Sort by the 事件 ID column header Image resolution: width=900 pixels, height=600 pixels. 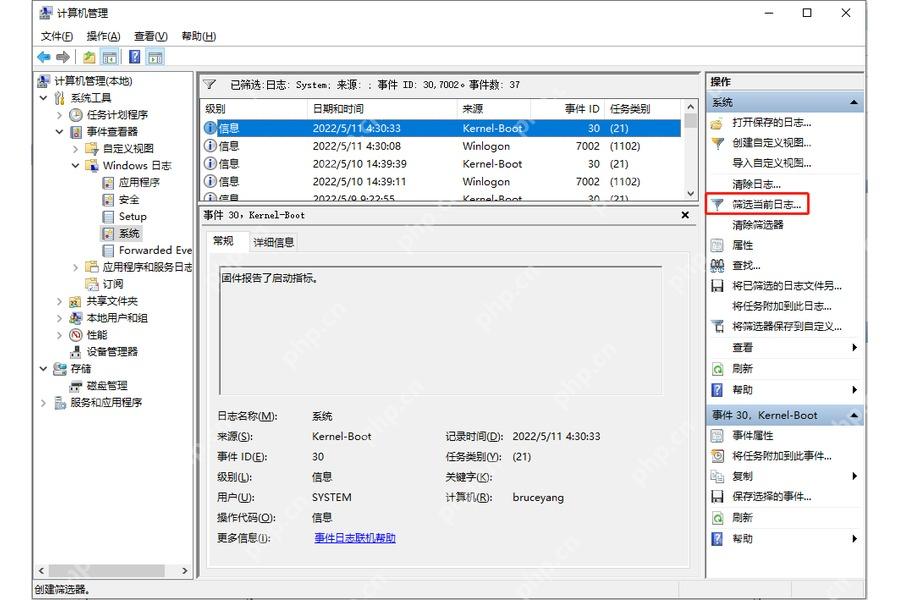click(x=566, y=109)
